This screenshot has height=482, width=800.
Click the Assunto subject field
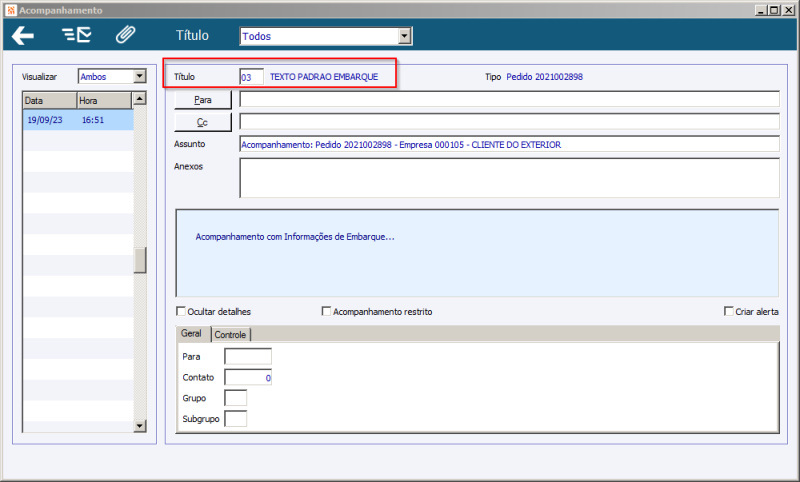pyautogui.click(x=509, y=144)
